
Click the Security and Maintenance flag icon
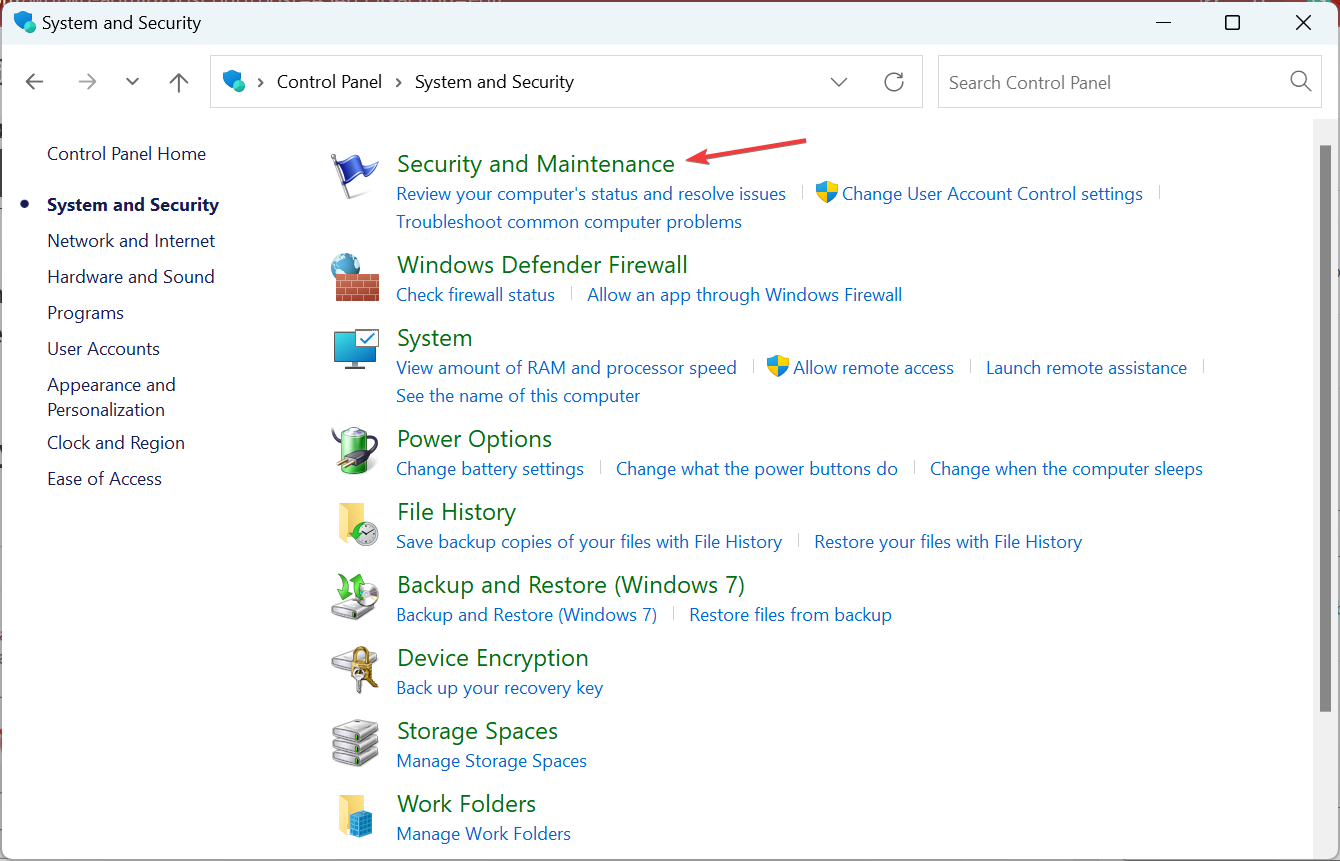[x=355, y=177]
